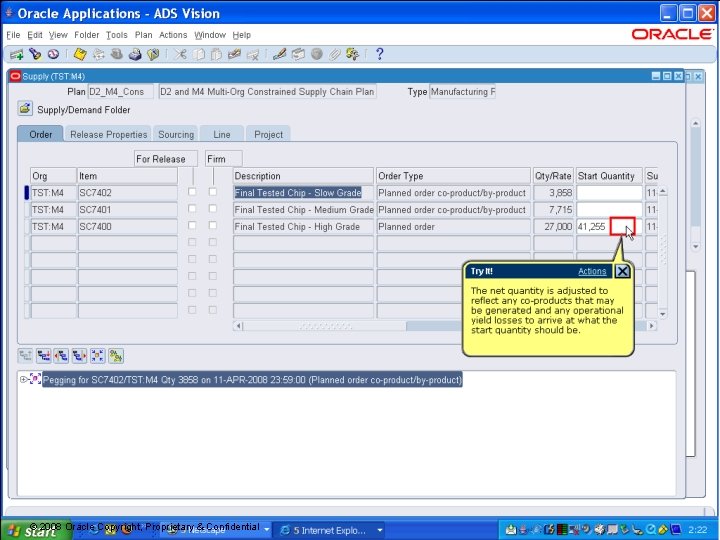Toggle Firm checkbox for SC7401
Image resolution: width=720 pixels, height=540 pixels.
213,208
